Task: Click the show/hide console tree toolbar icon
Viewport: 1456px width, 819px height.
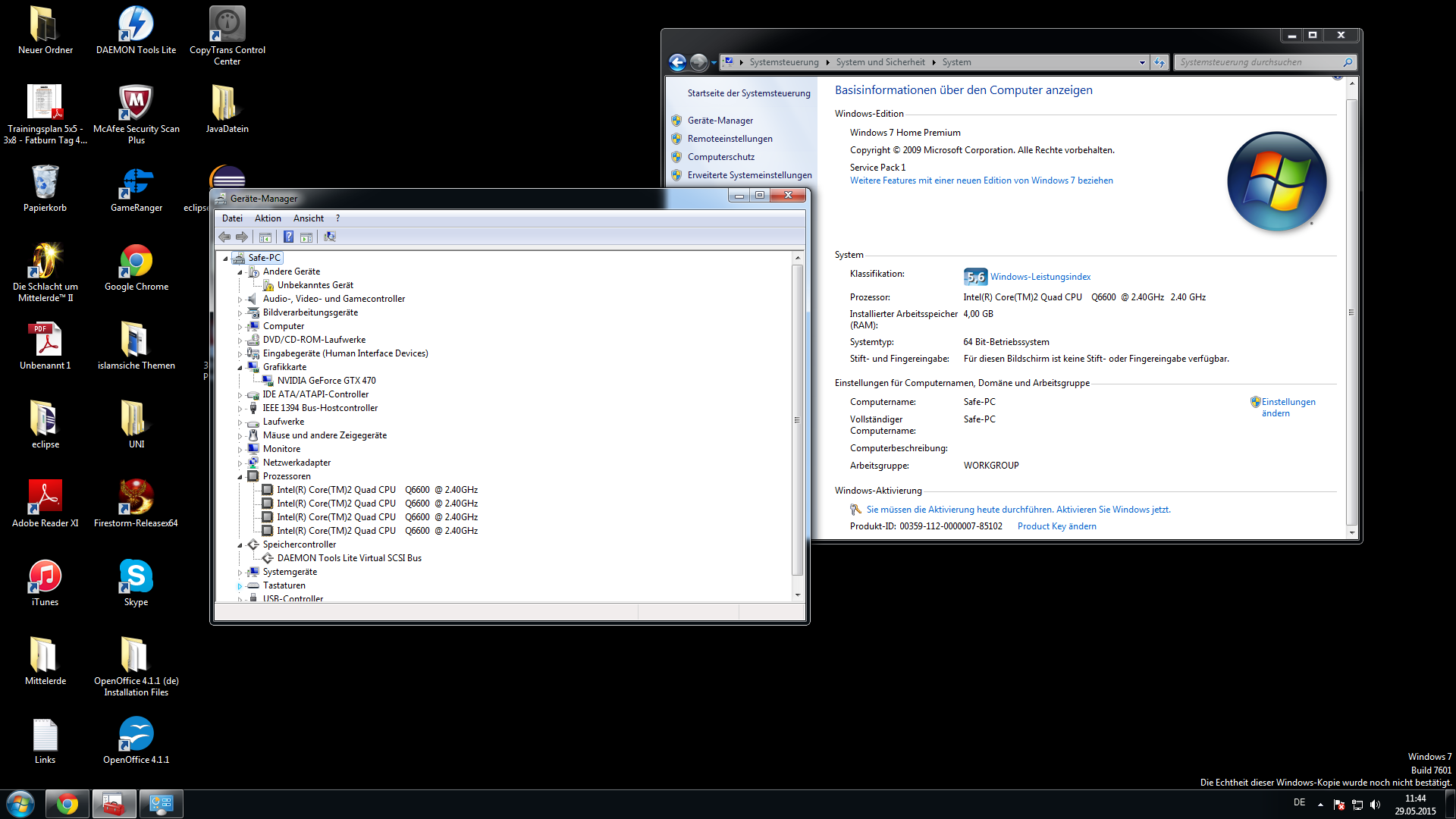Action: point(265,237)
